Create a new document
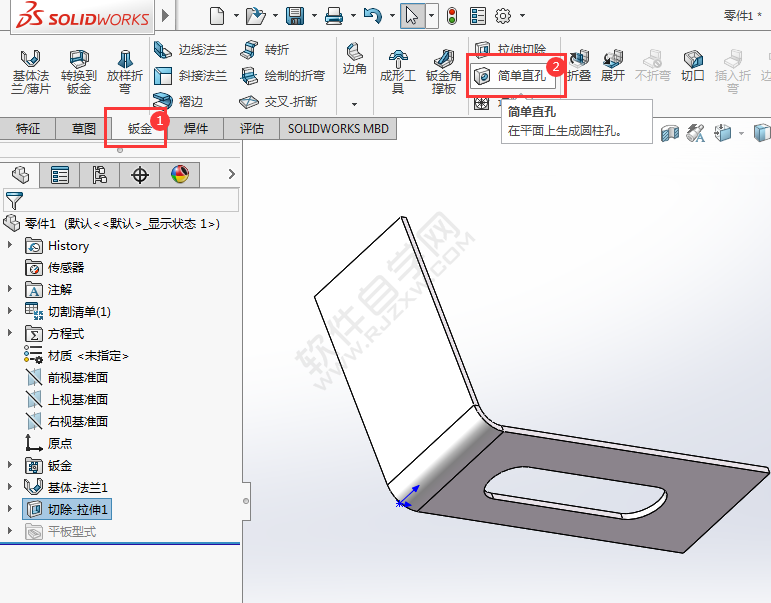Viewport: 771px width, 603px height. (x=217, y=16)
